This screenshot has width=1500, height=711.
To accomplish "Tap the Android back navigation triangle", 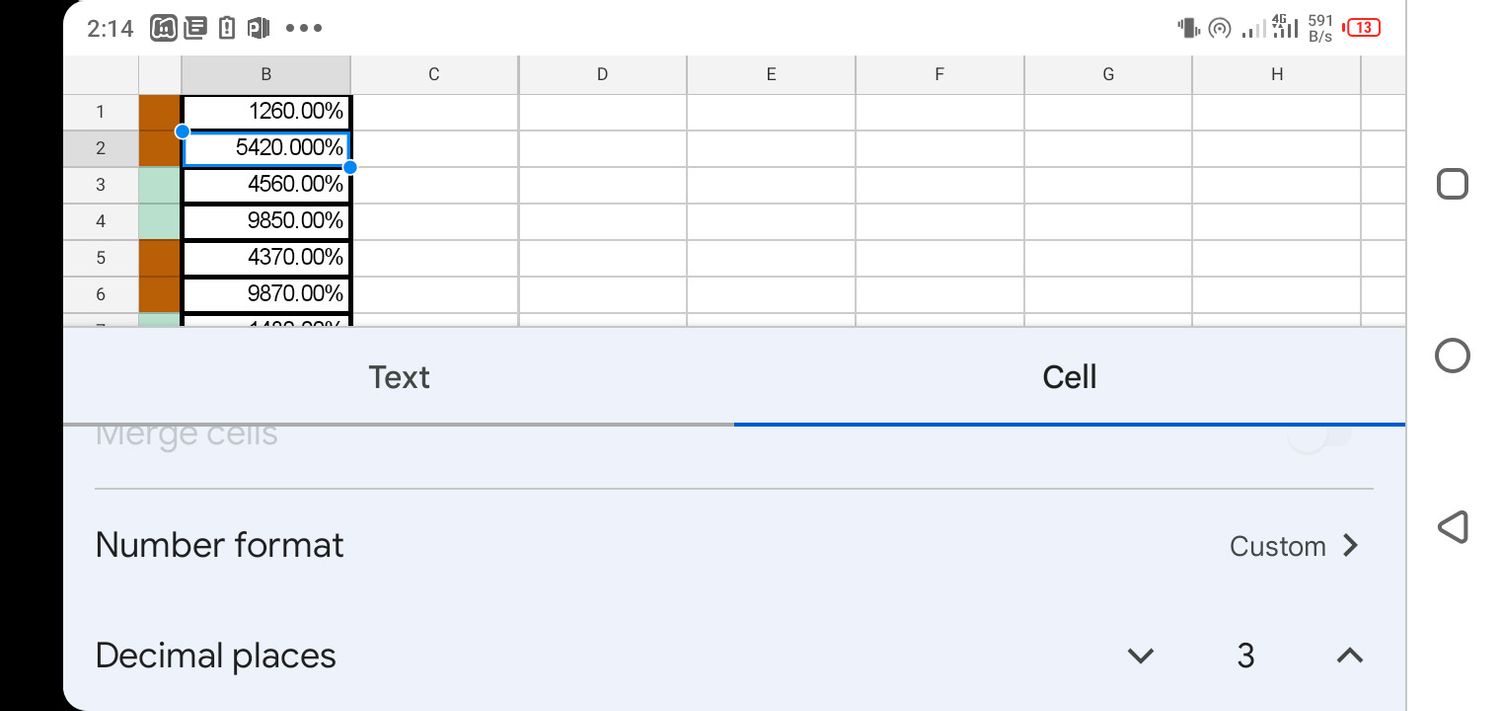I will [x=1452, y=526].
